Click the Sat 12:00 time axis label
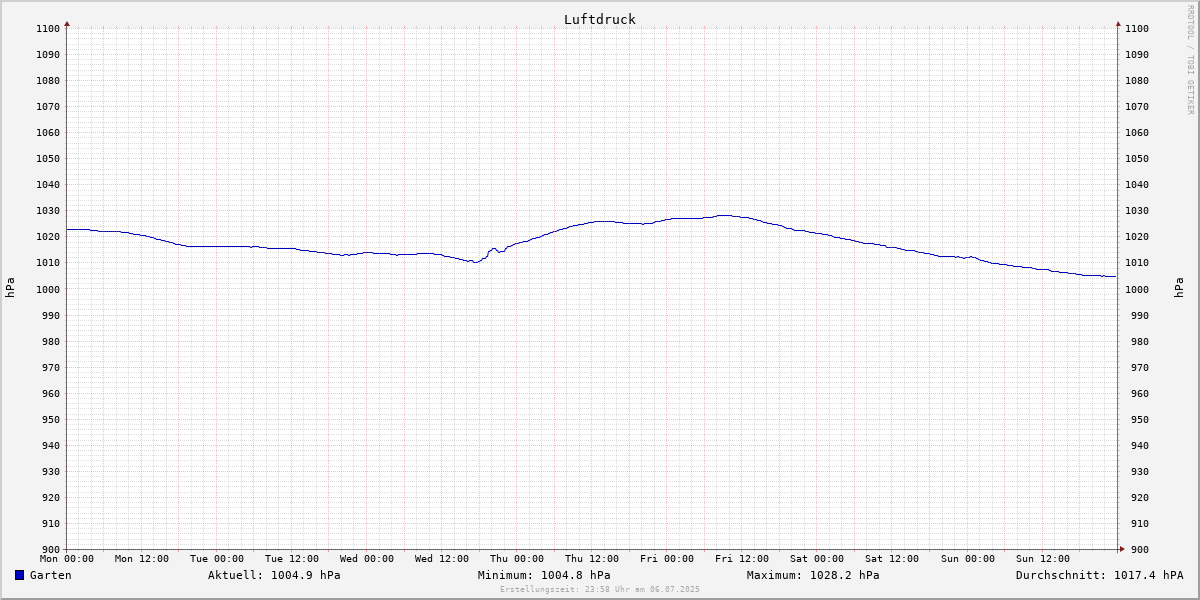Image resolution: width=1200 pixels, height=600 pixels. point(892,559)
